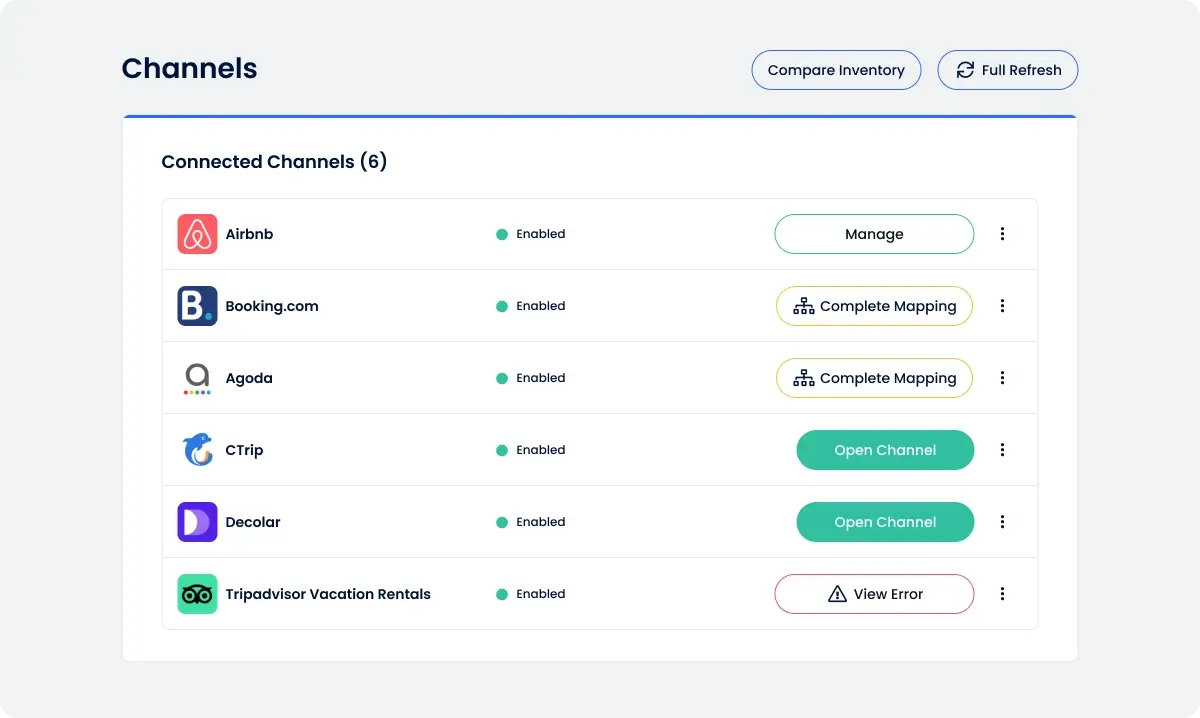Image resolution: width=1200 pixels, height=718 pixels.
Task: Complete Mapping for Booking.com
Action: [873, 306]
